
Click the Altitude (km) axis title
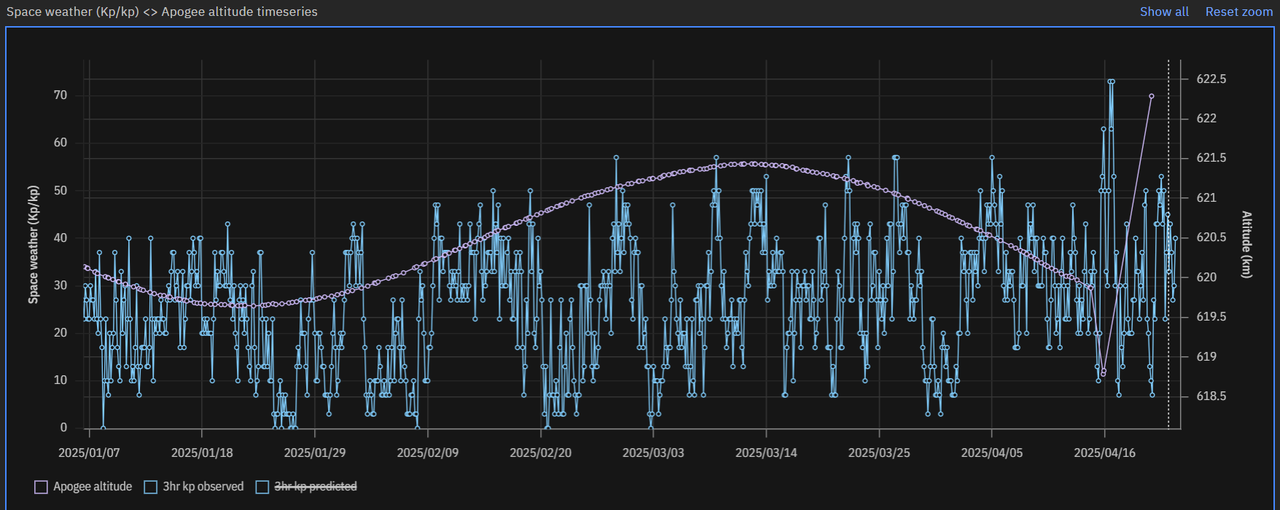1246,245
